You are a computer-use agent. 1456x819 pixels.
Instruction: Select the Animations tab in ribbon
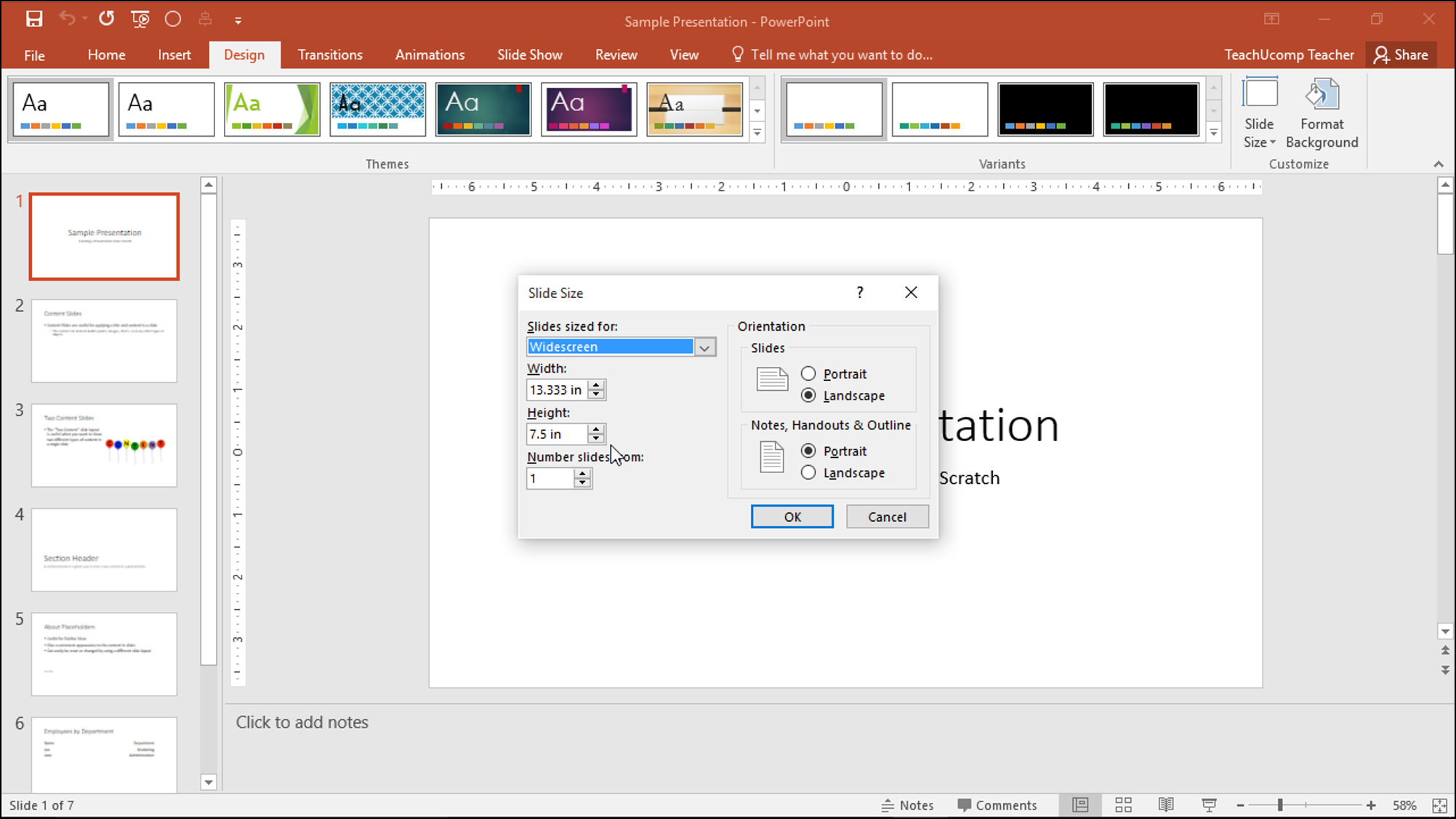(429, 54)
